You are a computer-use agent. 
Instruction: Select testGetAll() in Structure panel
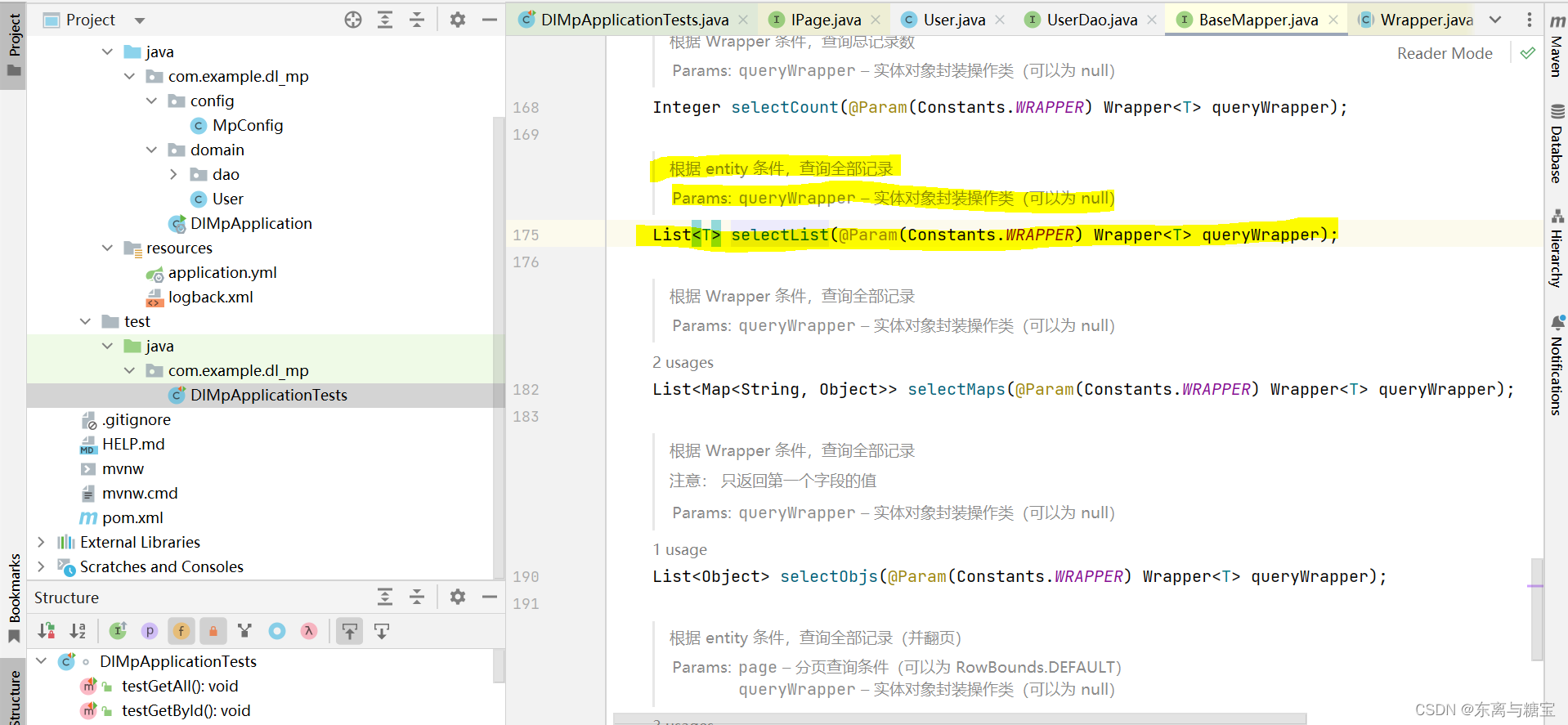[x=180, y=686]
